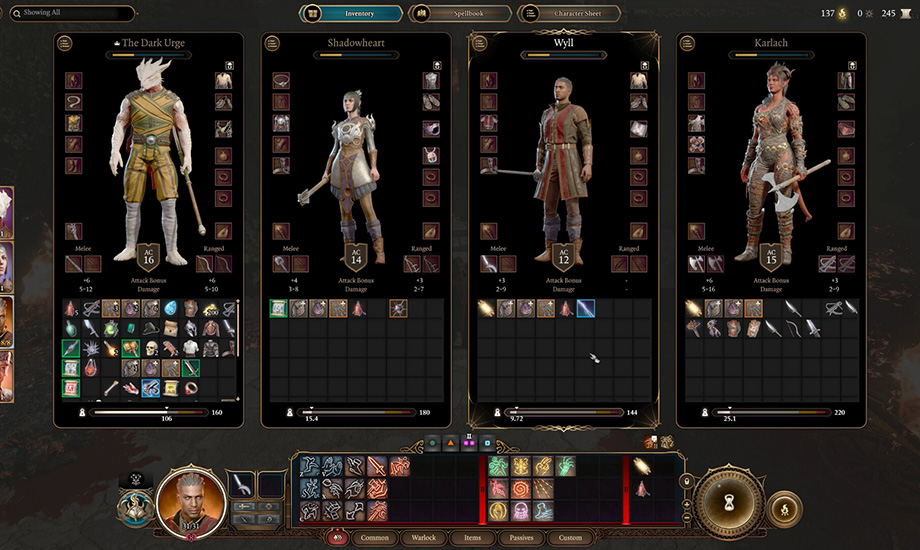Cast the blue boot spell in hotbar
The width and height of the screenshot is (920, 550).
(543, 511)
